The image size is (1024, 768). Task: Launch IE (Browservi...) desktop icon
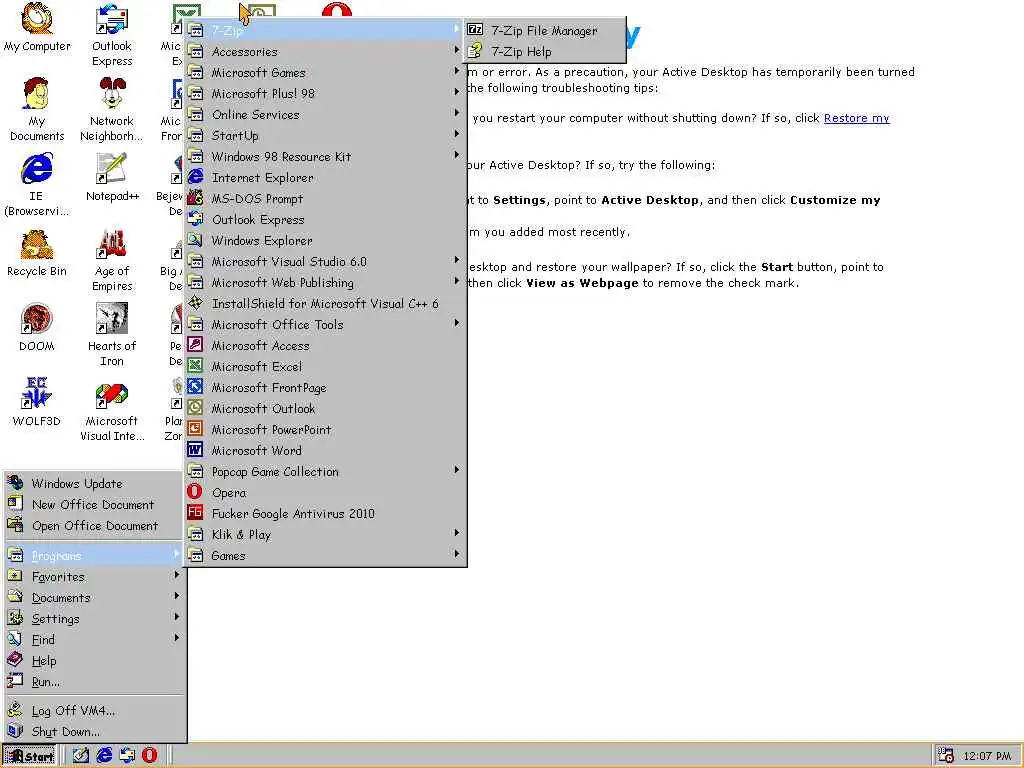pyautogui.click(x=37, y=184)
